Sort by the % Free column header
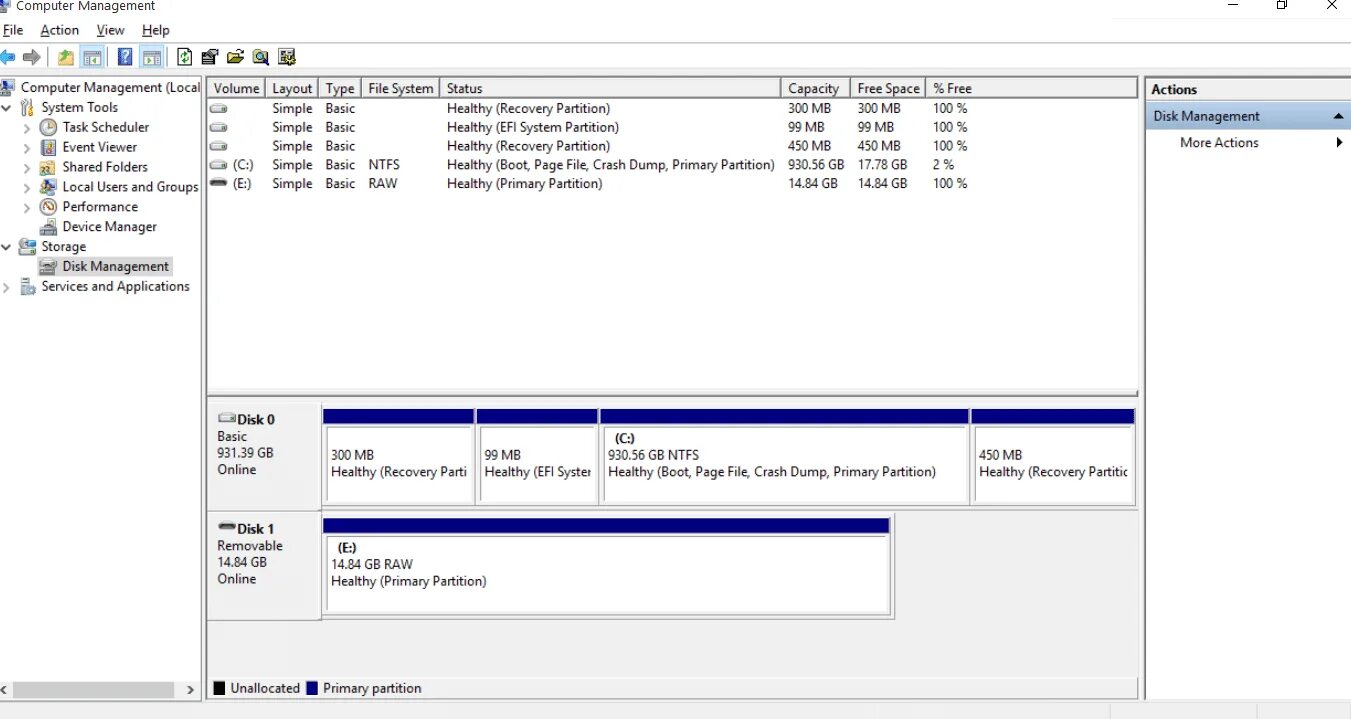 (x=1032, y=88)
